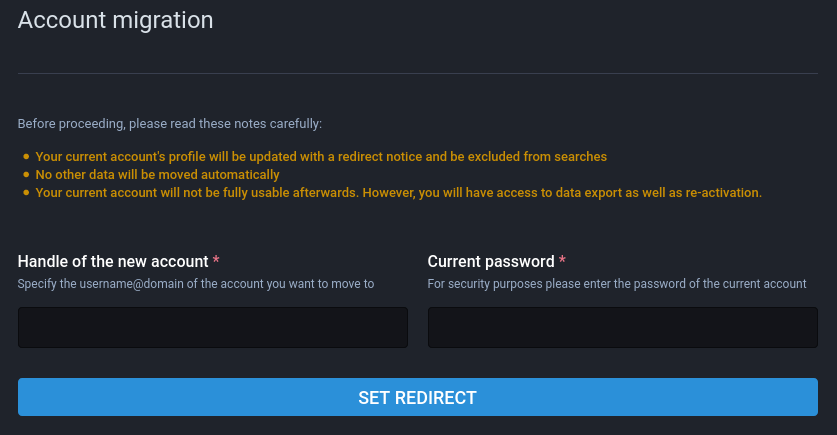The width and height of the screenshot is (837, 435).
Task: Click the bullet dot before the redirect notice note
Action: click(x=26, y=157)
